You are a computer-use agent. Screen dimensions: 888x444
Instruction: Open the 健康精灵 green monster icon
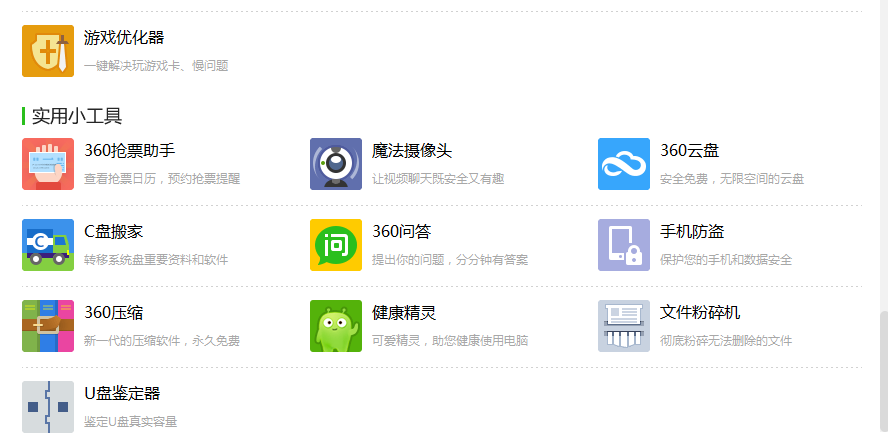(336, 326)
